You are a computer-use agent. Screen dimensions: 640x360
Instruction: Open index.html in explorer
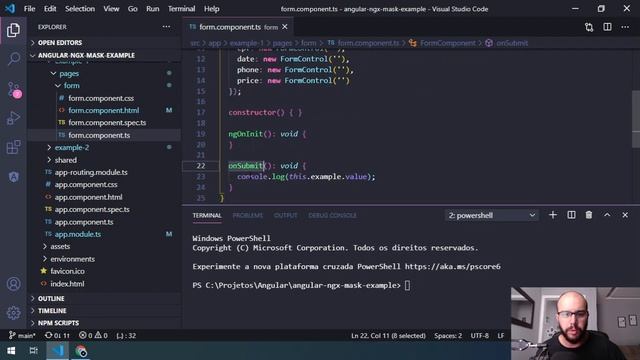[67, 284]
